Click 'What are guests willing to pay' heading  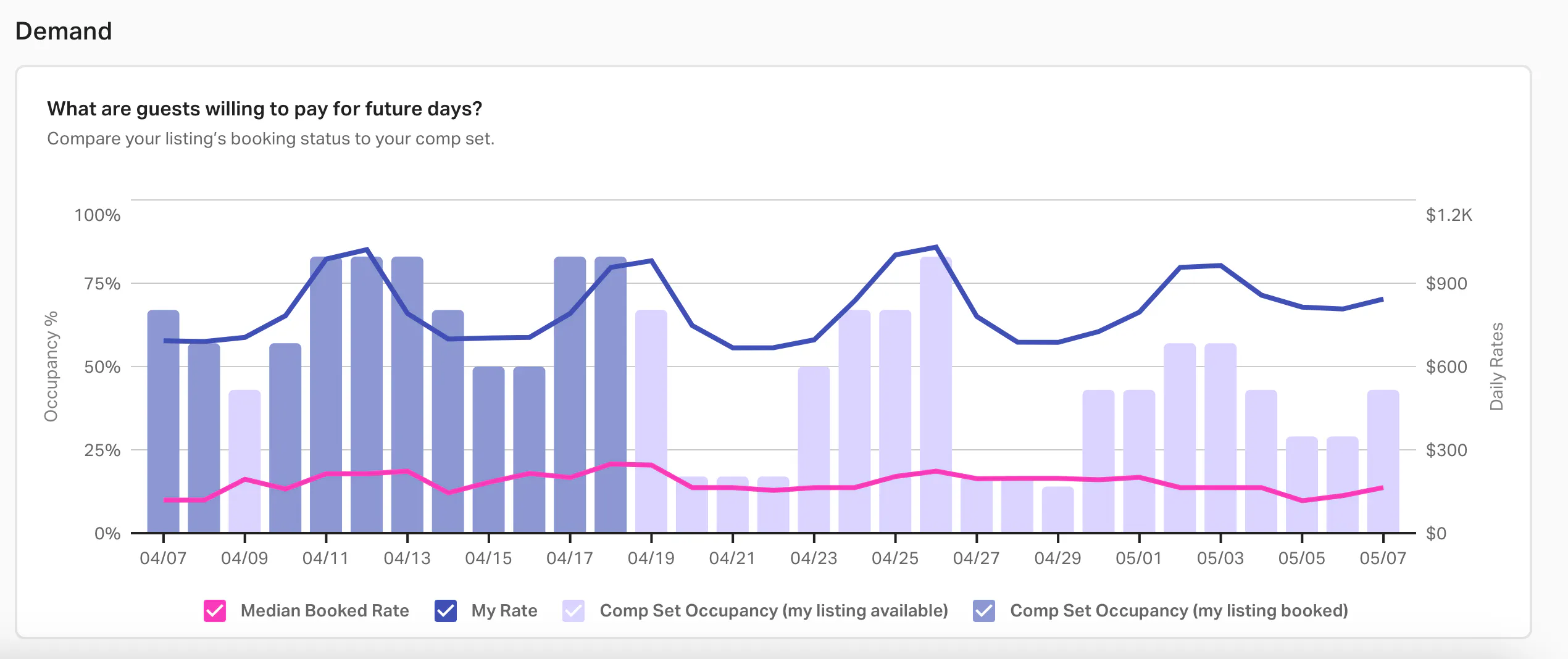point(264,109)
